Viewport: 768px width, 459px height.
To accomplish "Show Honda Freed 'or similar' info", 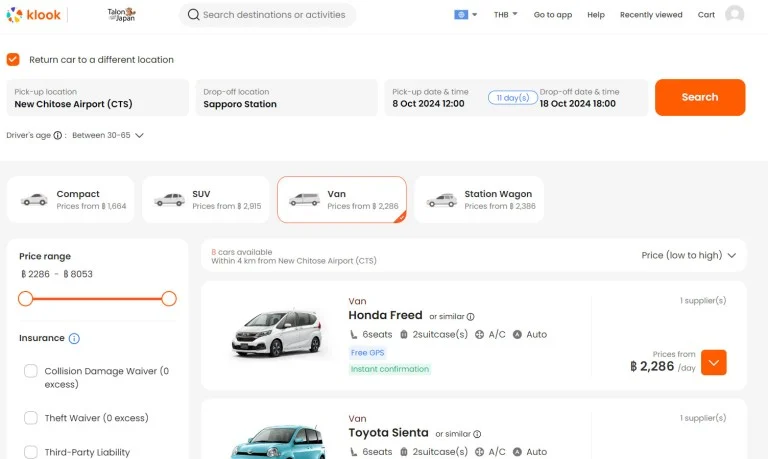I will tap(471, 317).
